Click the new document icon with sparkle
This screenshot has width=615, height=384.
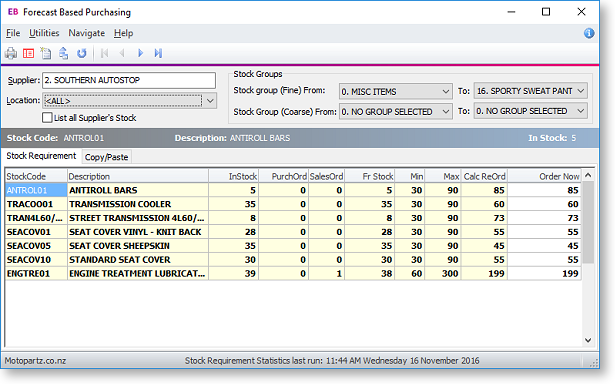pos(46,53)
